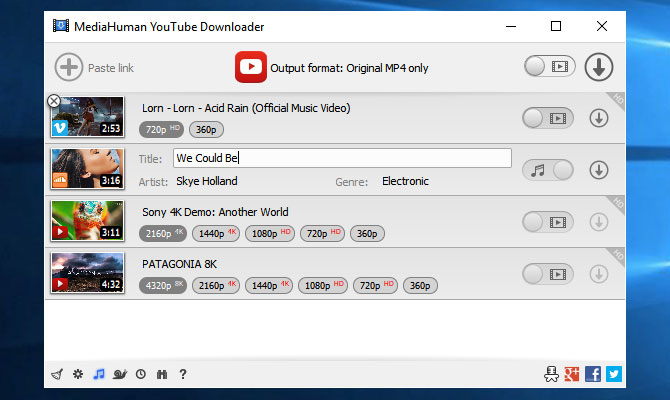Click the Title input field with We Could Be
Image resolution: width=670 pixels, height=400 pixels.
click(x=342, y=158)
